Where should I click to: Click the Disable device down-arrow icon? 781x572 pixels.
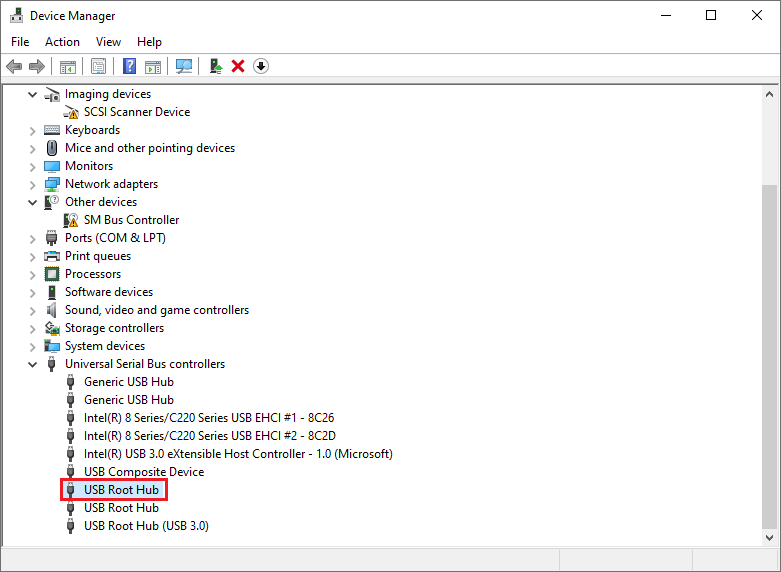(261, 66)
